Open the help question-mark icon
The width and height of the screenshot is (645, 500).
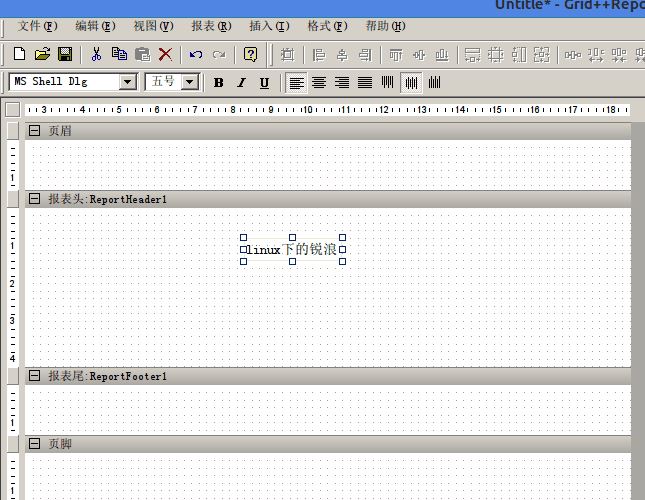pyautogui.click(x=251, y=54)
